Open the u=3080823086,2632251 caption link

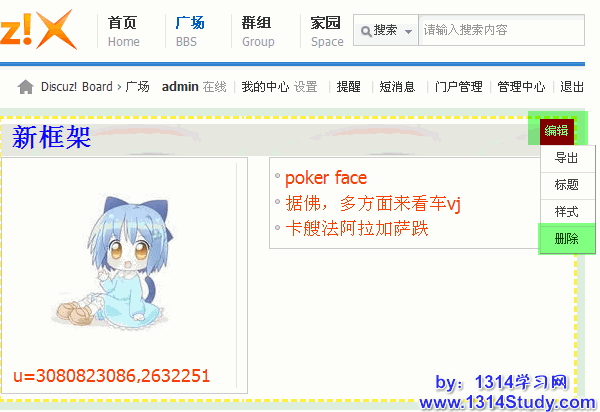pyautogui.click(x=111, y=376)
